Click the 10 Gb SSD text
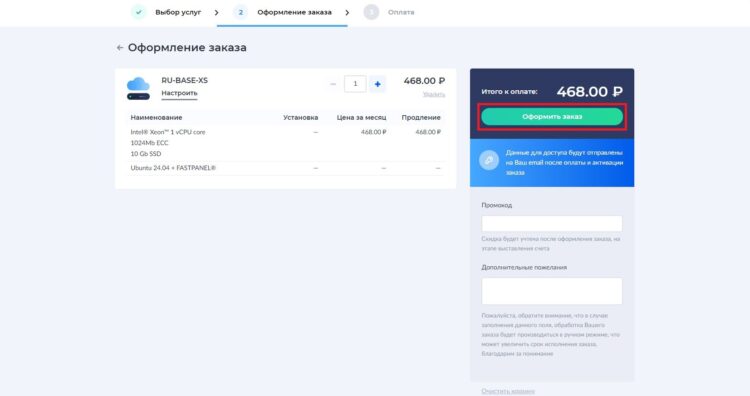Image resolution: width=750 pixels, height=396 pixels. [x=146, y=154]
